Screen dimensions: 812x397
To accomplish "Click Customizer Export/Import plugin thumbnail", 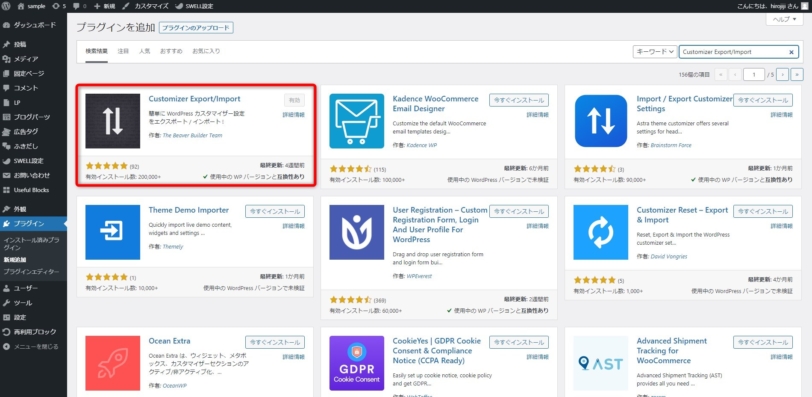I will [x=112, y=121].
